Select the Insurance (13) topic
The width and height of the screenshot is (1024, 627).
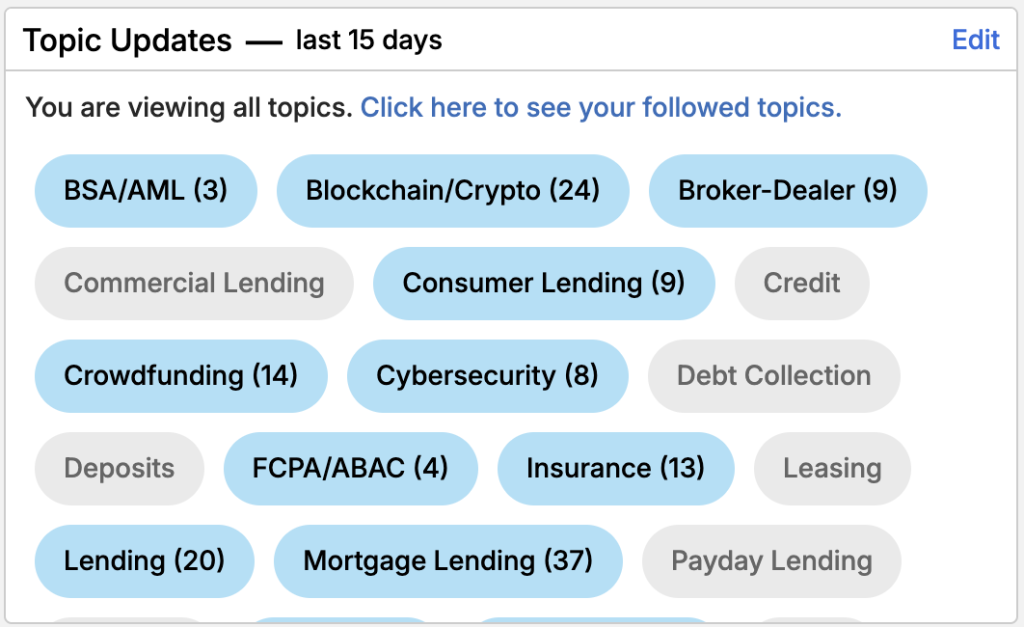615,468
